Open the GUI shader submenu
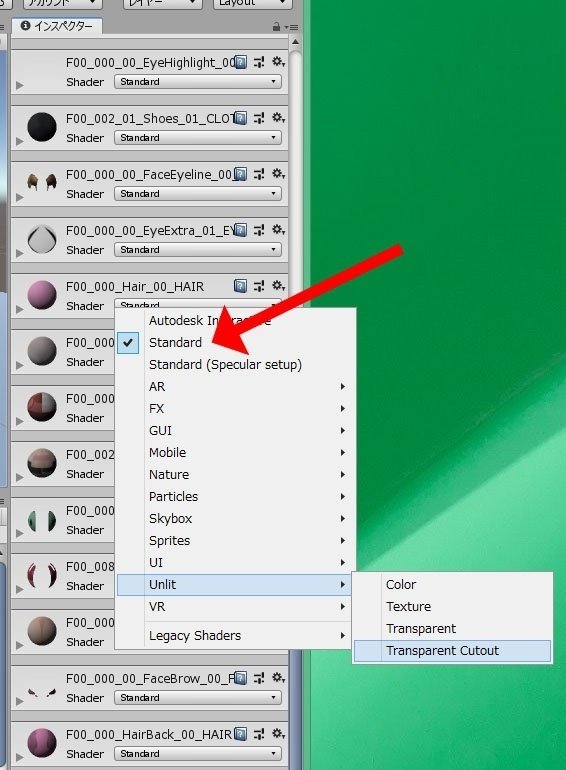The height and width of the screenshot is (770, 566). 234,431
